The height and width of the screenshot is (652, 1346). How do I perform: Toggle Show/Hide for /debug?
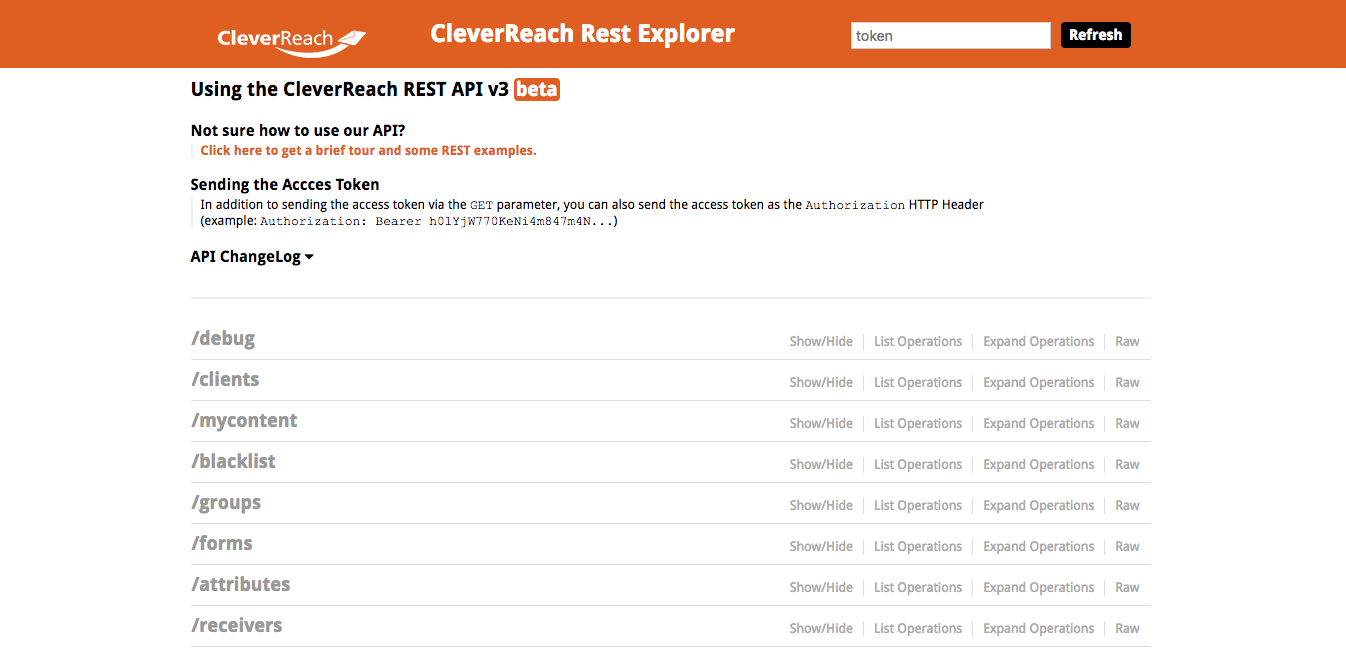pos(821,341)
